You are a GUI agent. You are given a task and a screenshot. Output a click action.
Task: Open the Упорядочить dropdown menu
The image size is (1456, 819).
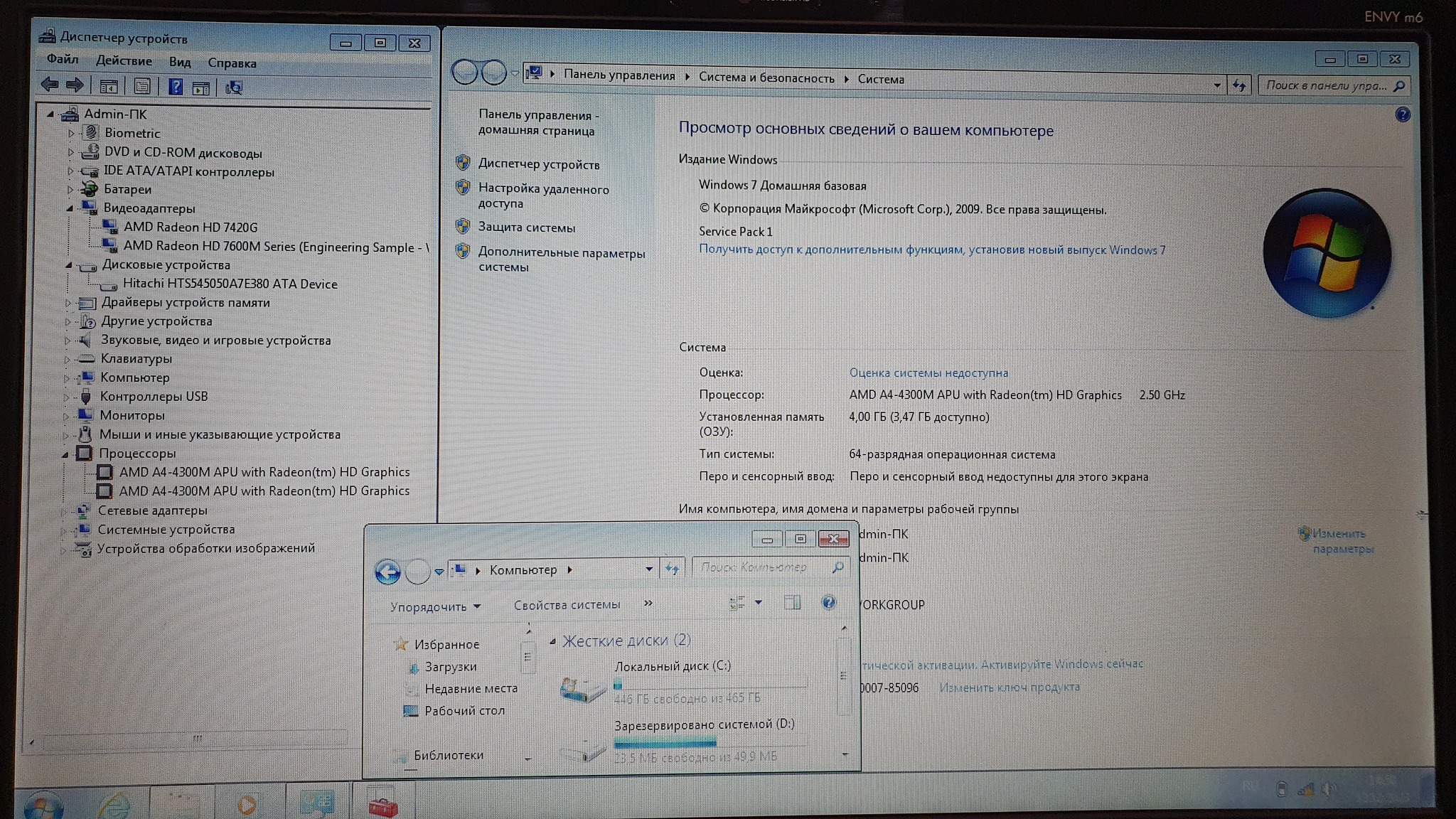point(435,606)
